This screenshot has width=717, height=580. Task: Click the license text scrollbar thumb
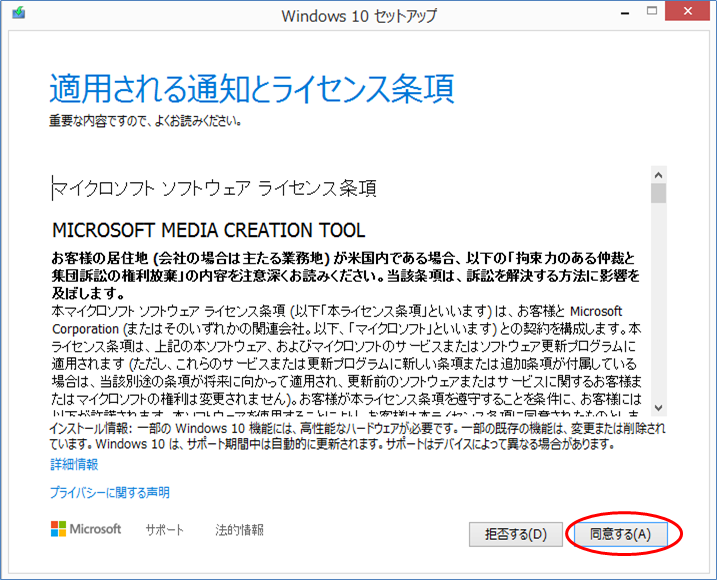pyautogui.click(x=658, y=193)
